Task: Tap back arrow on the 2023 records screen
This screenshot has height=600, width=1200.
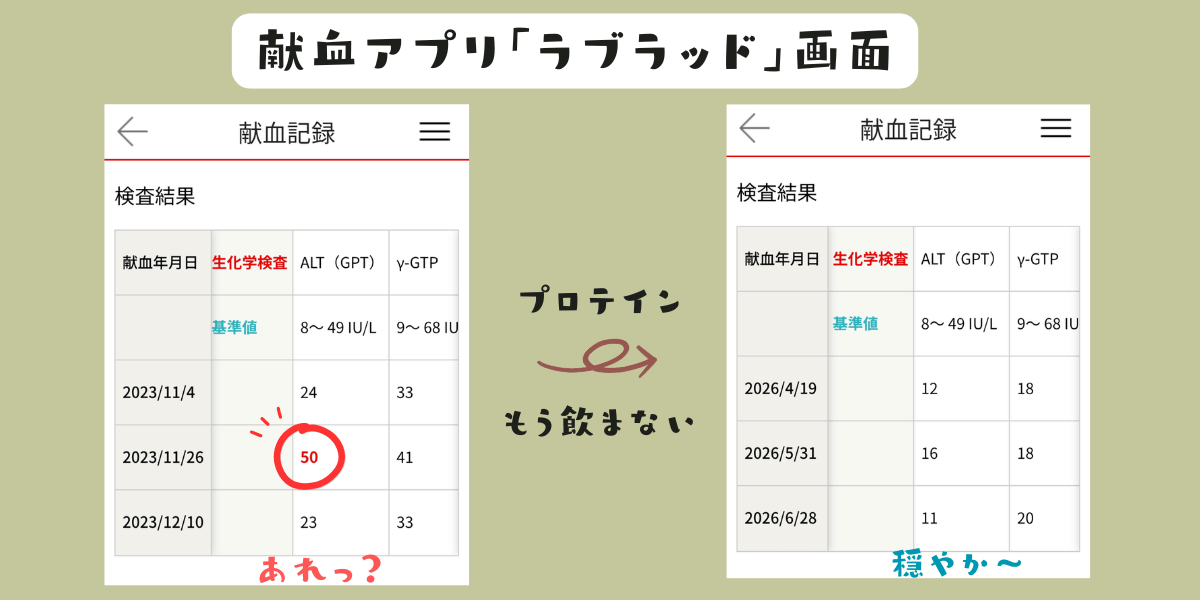Action: (133, 131)
